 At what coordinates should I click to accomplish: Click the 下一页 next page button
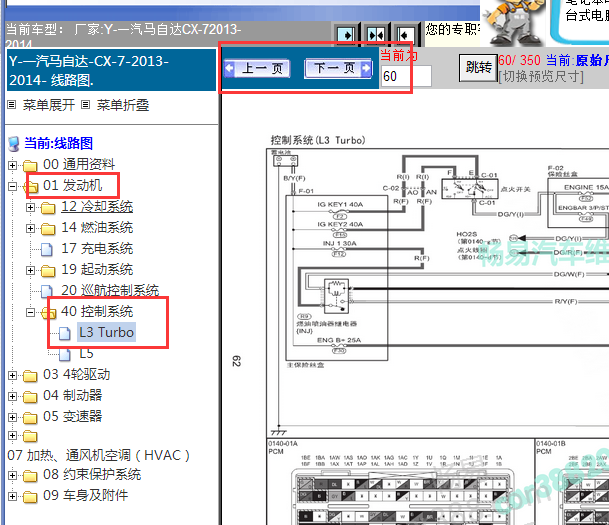tap(338, 68)
